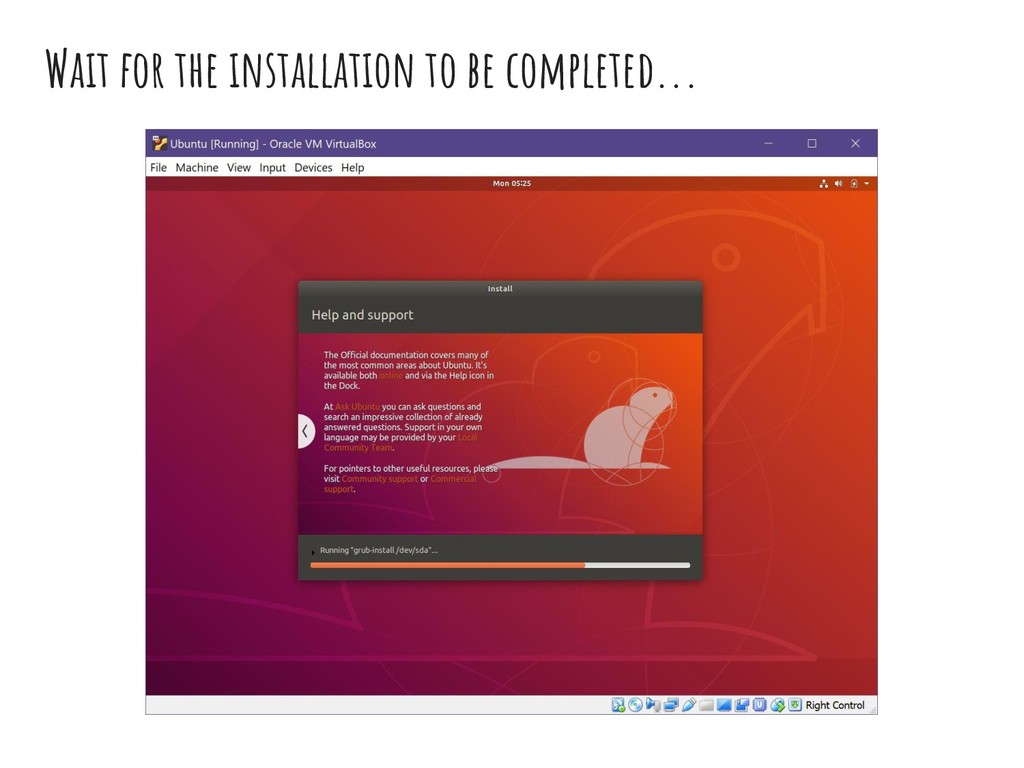Click the USB devices status icon
The height and width of the screenshot is (768, 1024).
(688, 705)
